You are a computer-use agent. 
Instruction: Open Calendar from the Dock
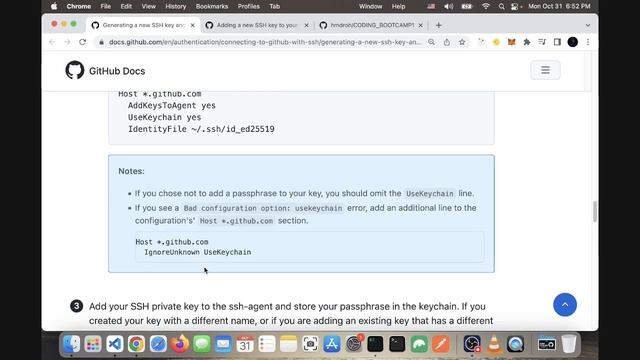tap(245, 344)
